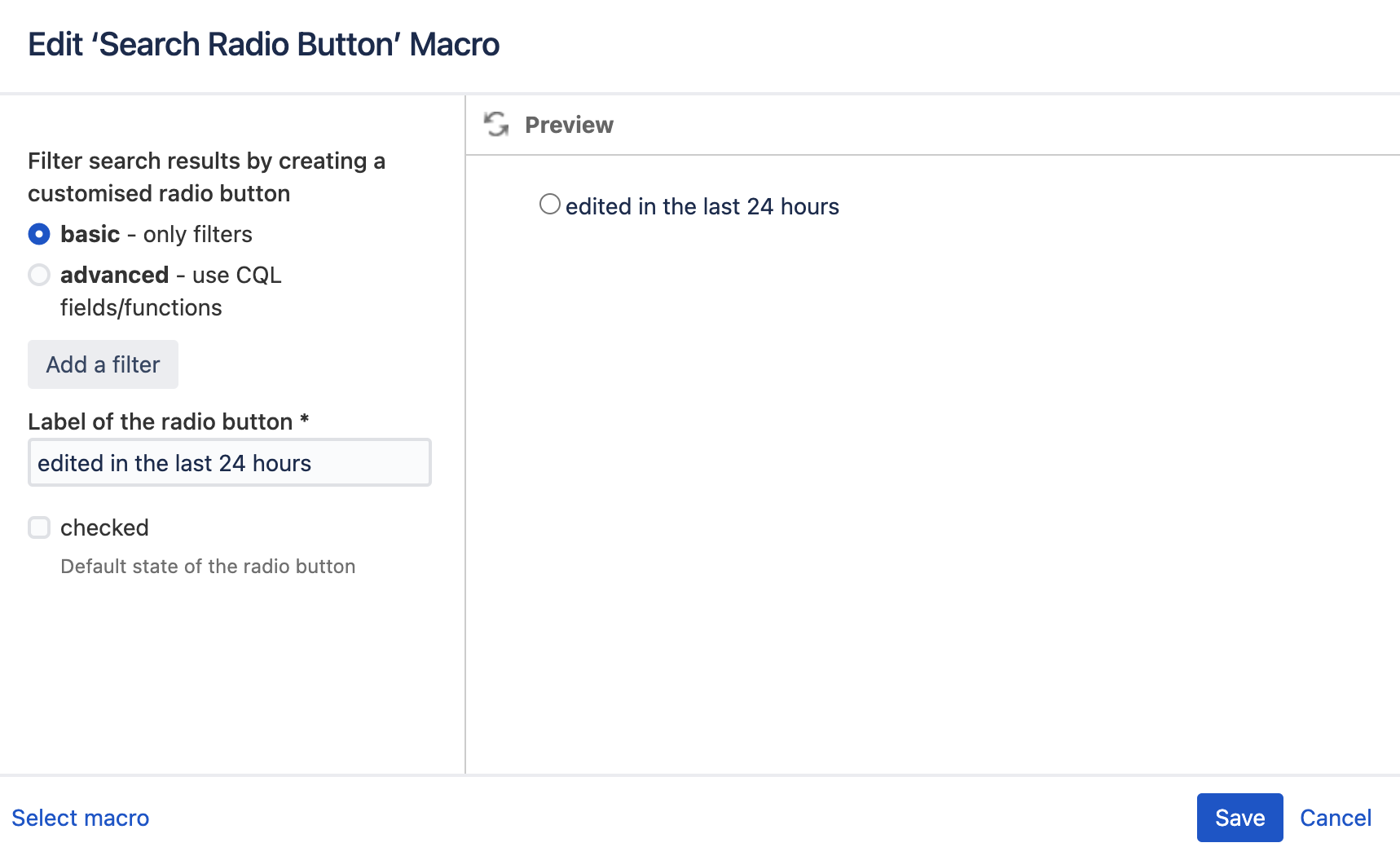Click the Edit 'Search Radio Button' Macro title

click(263, 45)
